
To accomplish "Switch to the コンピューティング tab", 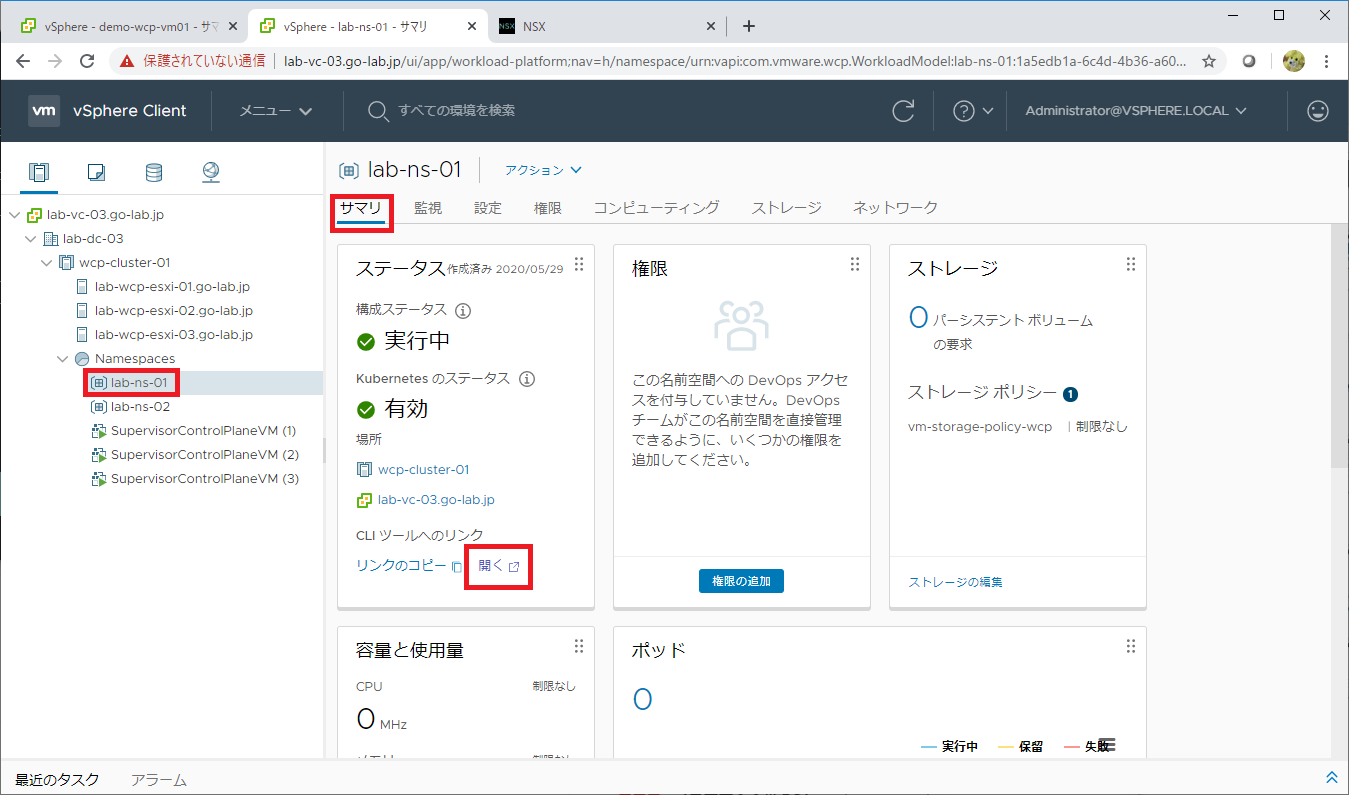I will [x=656, y=208].
